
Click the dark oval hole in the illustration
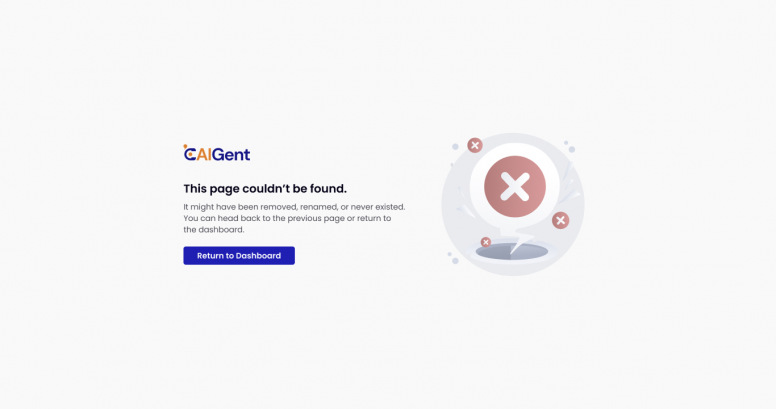[x=512, y=251]
